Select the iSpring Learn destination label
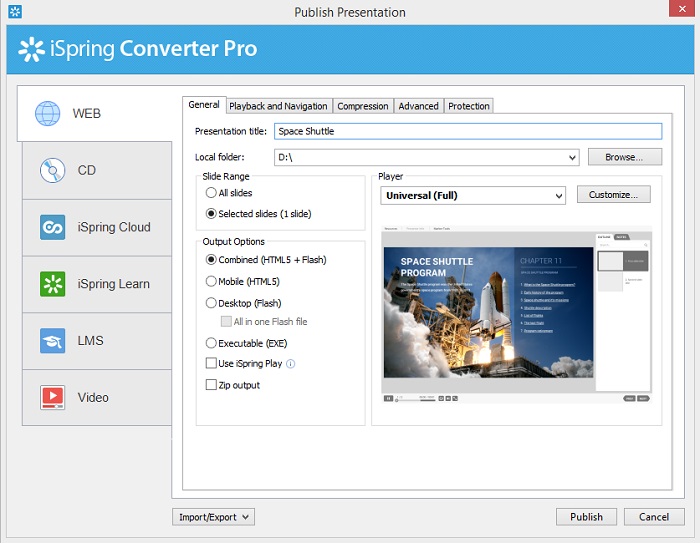The image size is (700, 543). coord(113,284)
